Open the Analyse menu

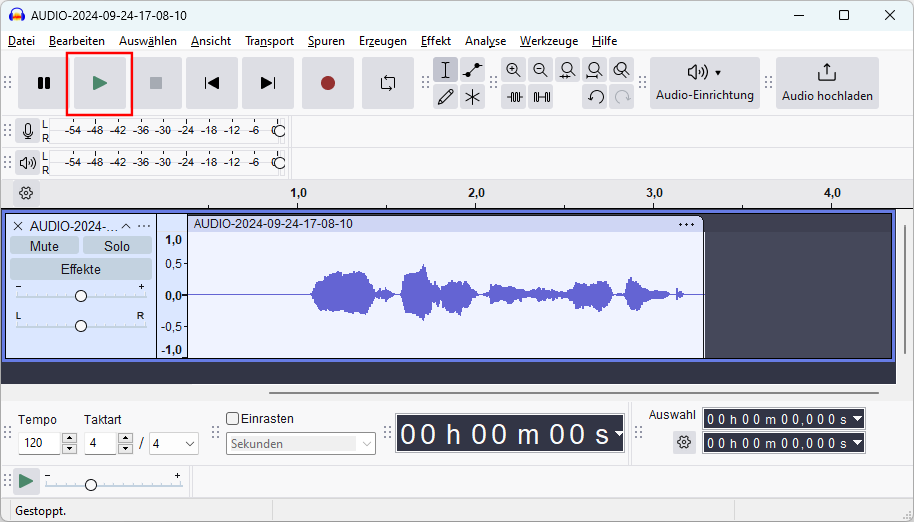(486, 41)
